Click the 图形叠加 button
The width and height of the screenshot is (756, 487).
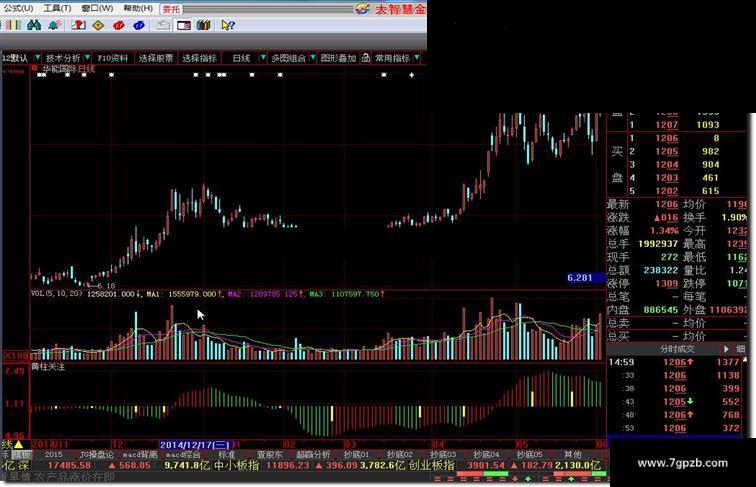click(338, 58)
